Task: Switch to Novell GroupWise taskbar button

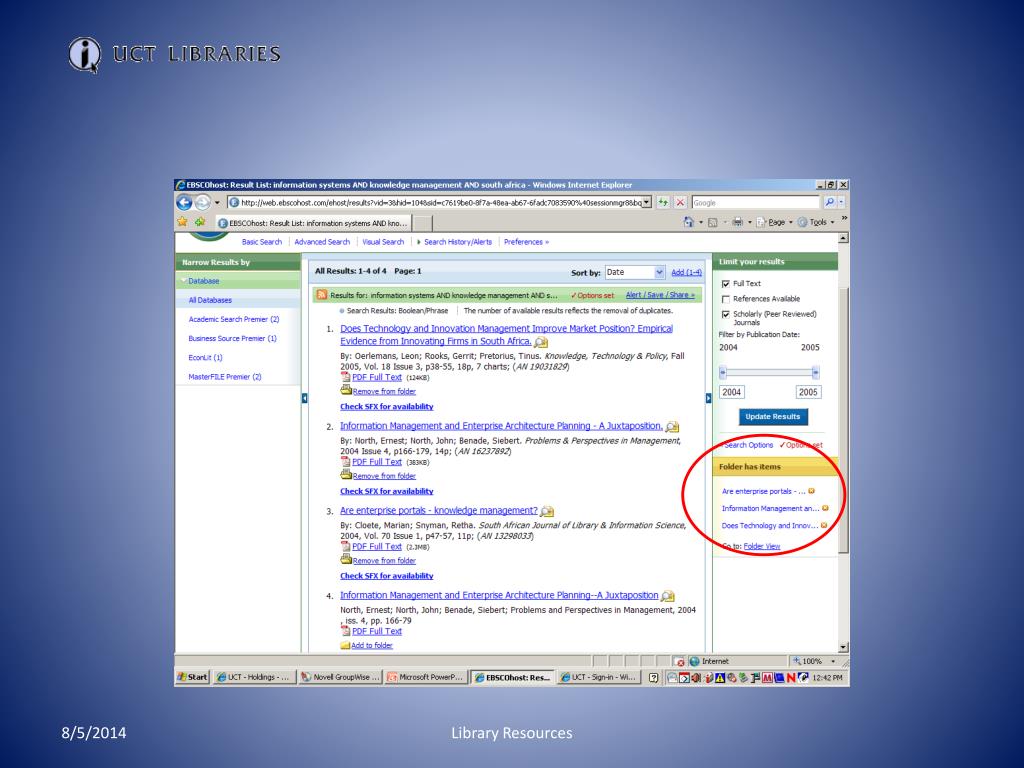Action: tap(340, 677)
